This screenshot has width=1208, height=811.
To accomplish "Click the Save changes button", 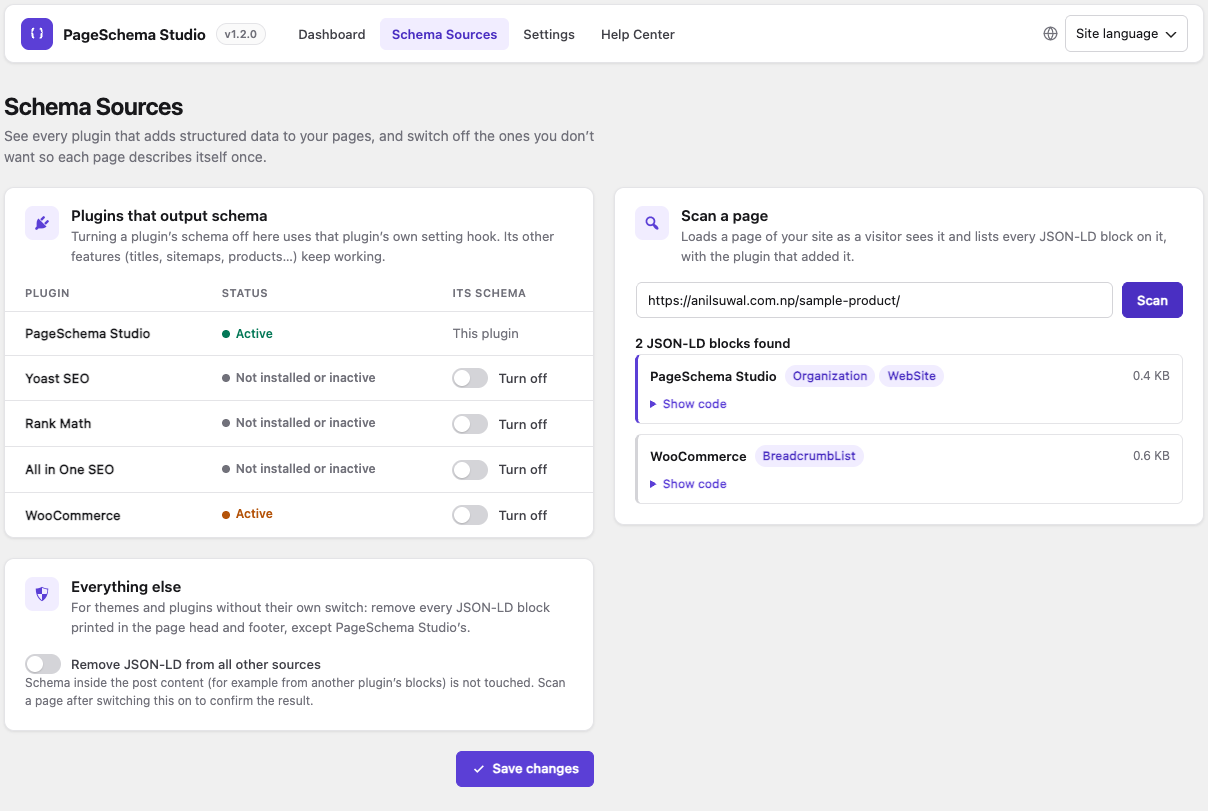I will [x=525, y=769].
